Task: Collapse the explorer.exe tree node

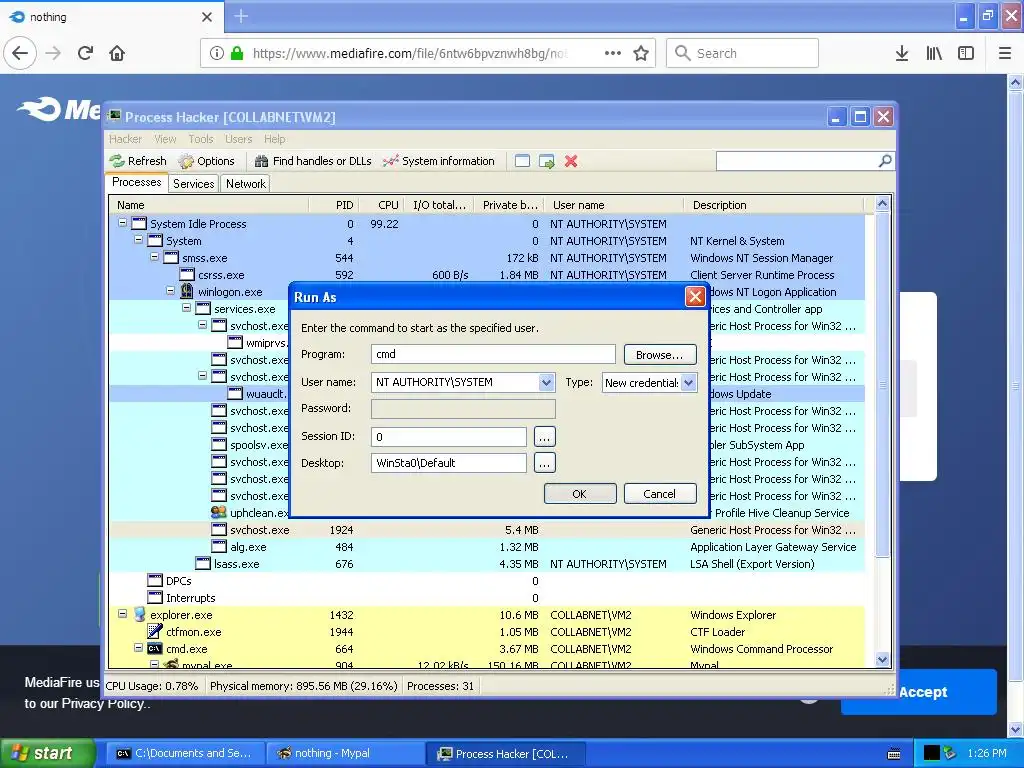Action: [x=122, y=614]
